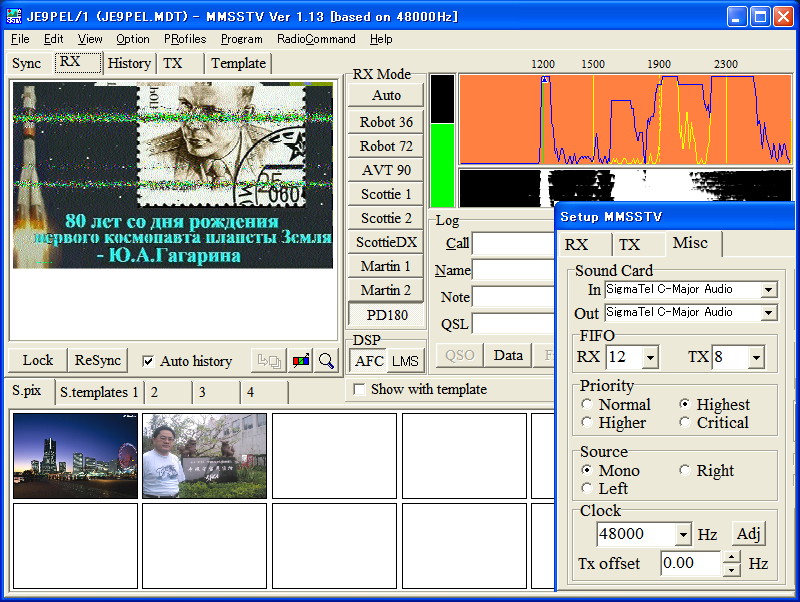Toggle the Auto history checkbox
This screenshot has height=602, width=800.
(x=148, y=361)
